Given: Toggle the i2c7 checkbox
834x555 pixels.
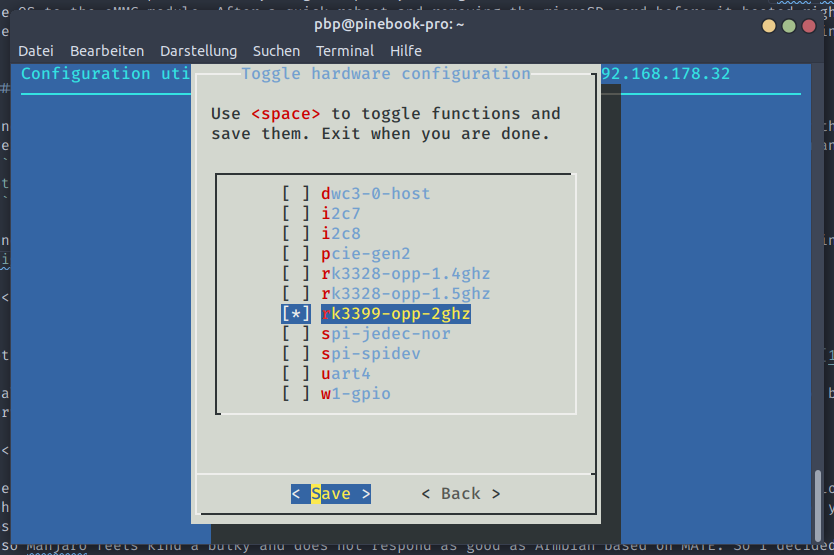Looking at the screenshot, I should pos(296,213).
